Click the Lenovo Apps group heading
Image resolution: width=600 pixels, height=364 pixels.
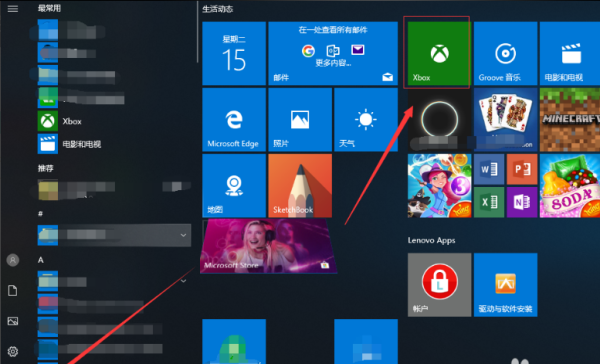tap(431, 240)
